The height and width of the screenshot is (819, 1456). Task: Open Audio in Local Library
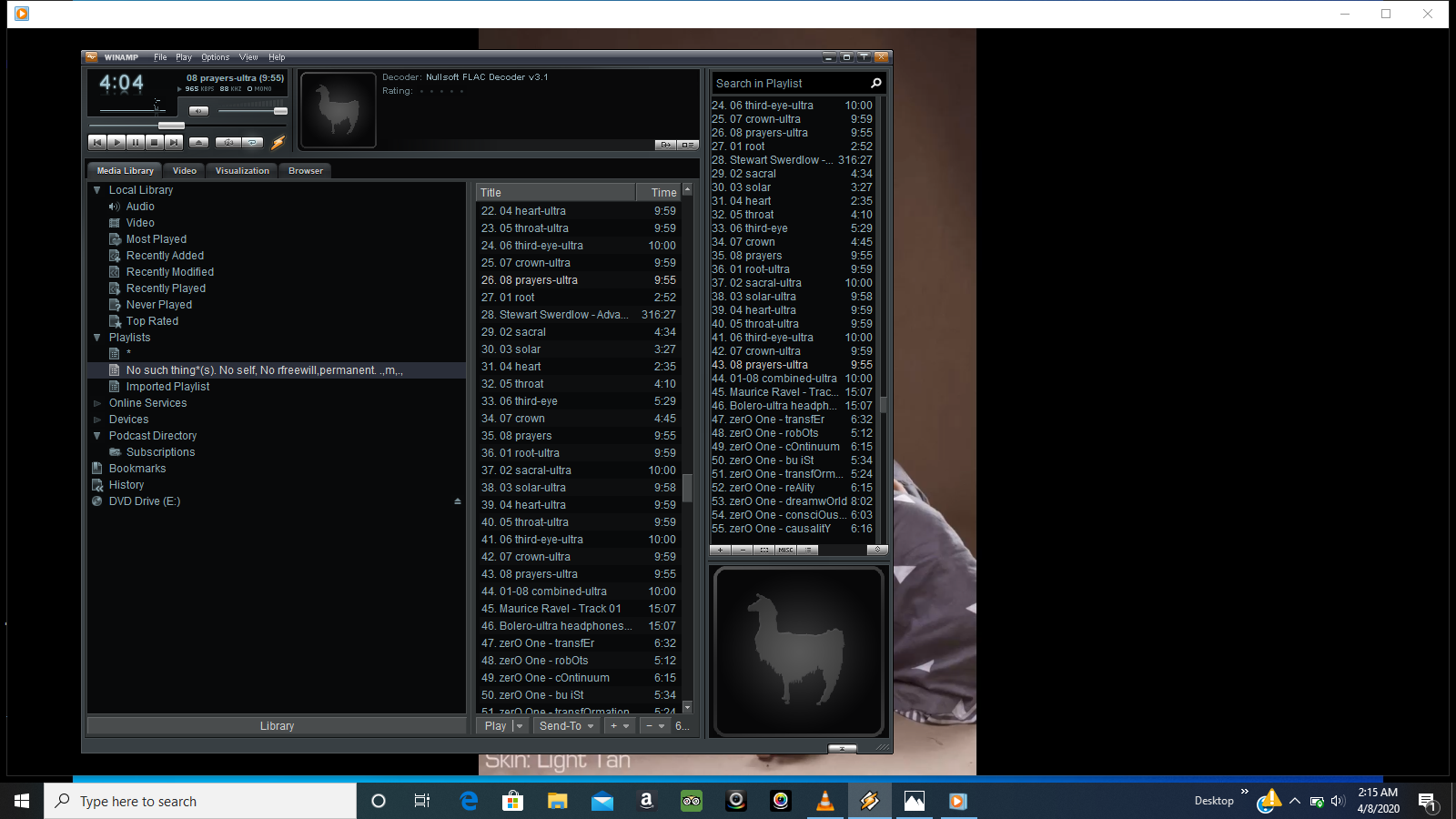click(140, 207)
